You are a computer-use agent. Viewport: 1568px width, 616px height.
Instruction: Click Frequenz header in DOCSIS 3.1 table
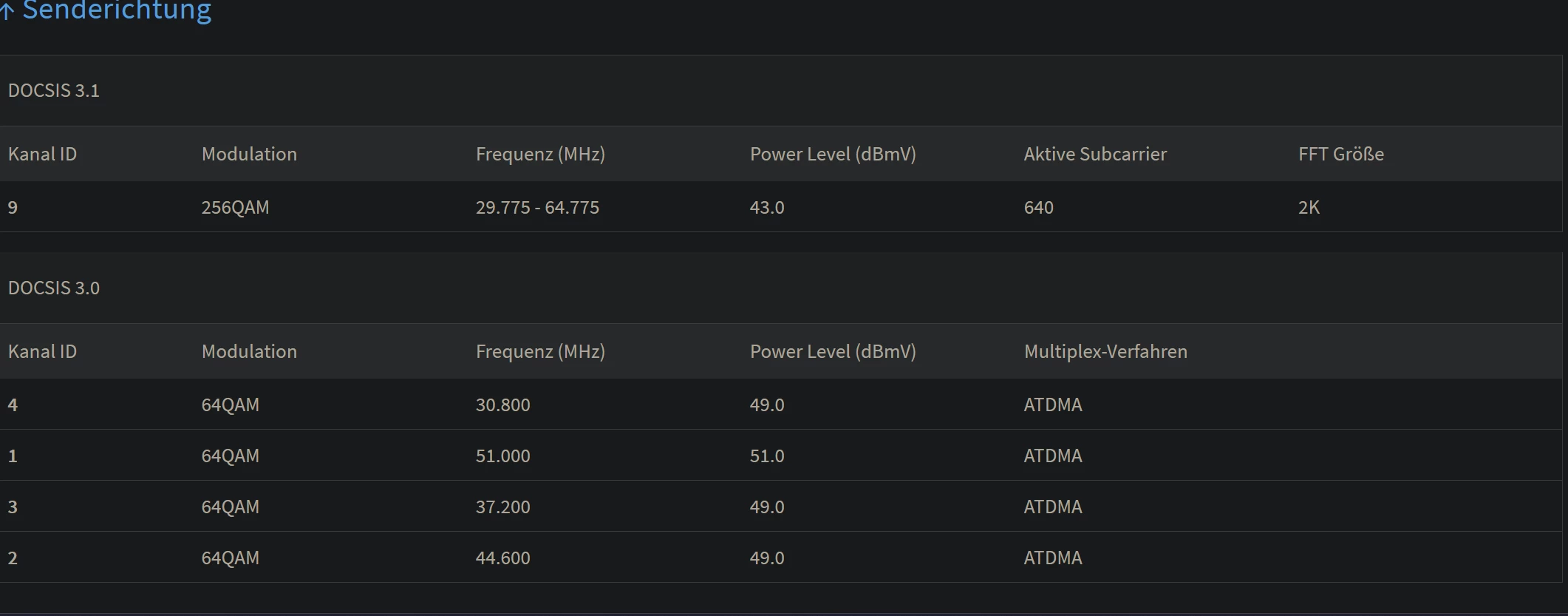point(540,154)
